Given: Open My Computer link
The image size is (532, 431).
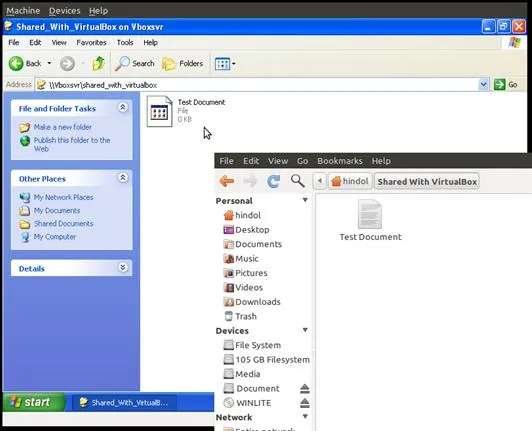Looking at the screenshot, I should pyautogui.click(x=55, y=237).
